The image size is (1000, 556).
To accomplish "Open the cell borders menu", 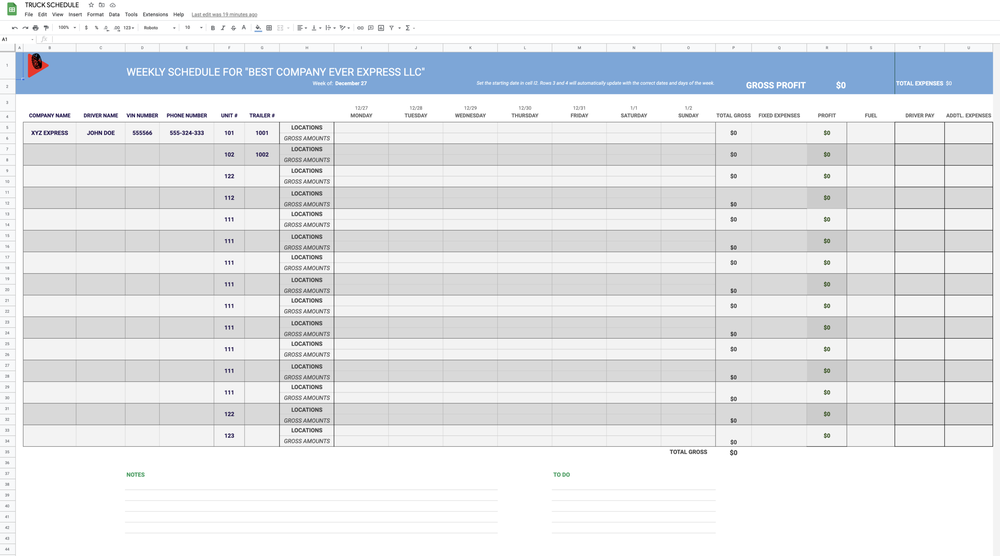I will pyautogui.click(x=268, y=28).
